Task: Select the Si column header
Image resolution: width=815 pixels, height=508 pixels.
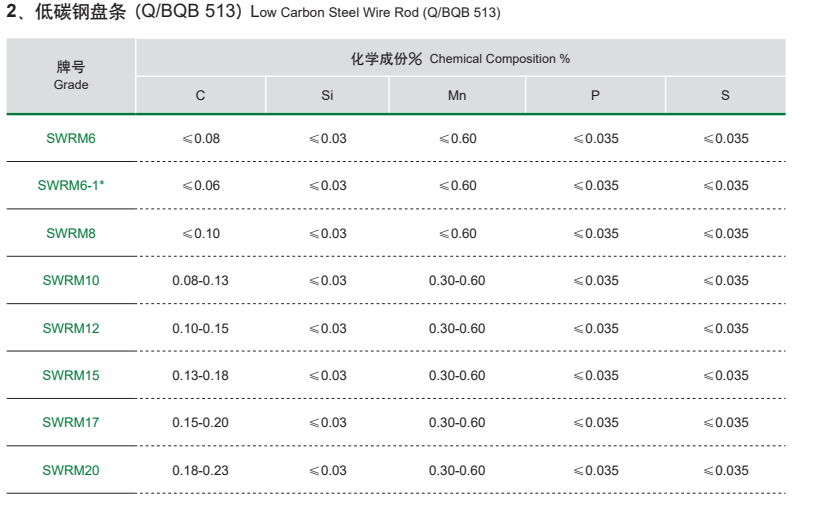Action: [x=327, y=95]
